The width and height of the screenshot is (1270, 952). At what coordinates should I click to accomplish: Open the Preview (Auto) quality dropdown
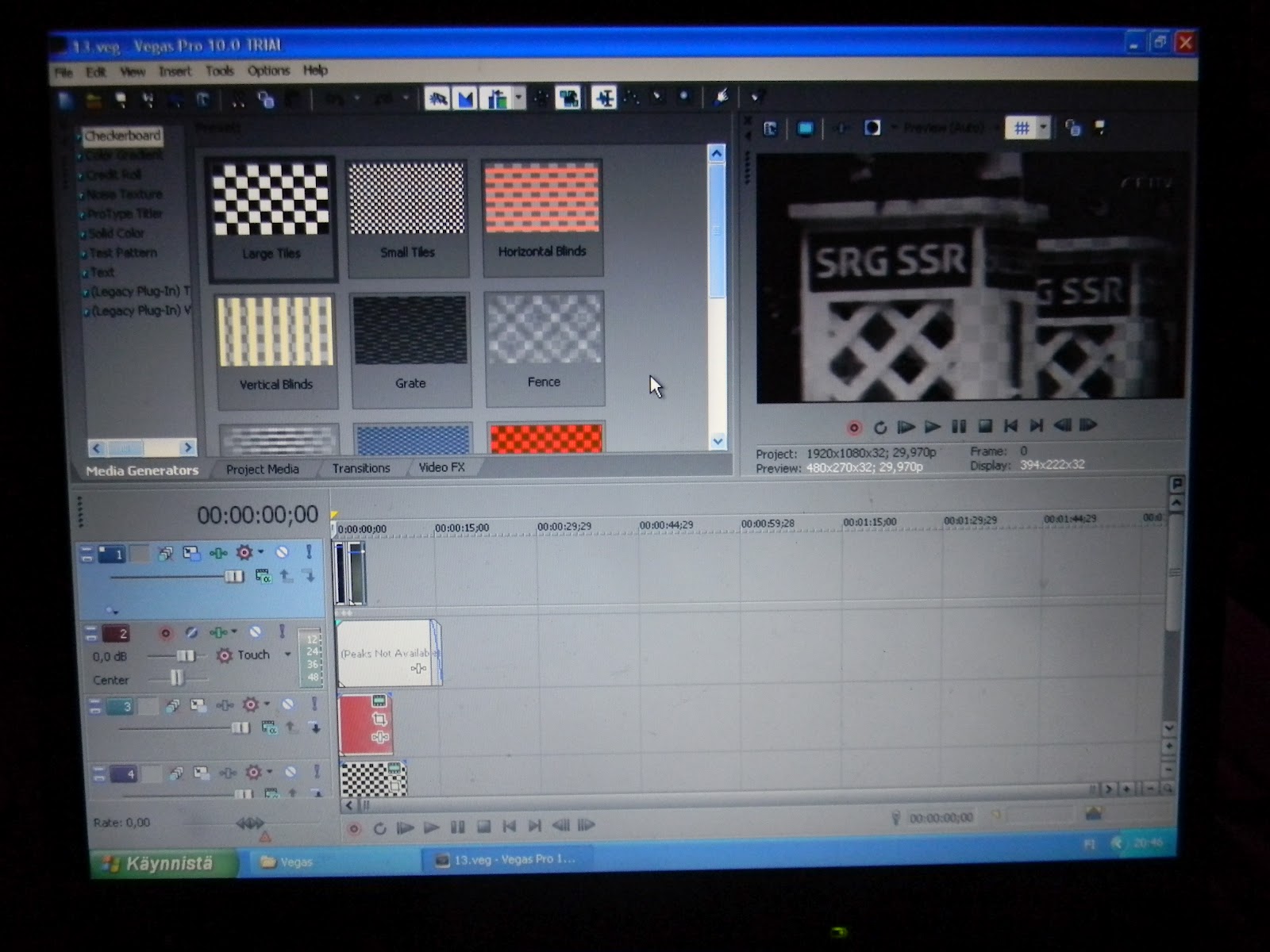pyautogui.click(x=949, y=128)
